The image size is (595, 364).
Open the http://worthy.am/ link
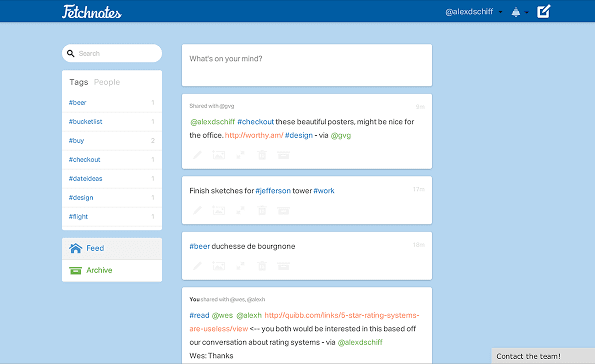click(254, 135)
